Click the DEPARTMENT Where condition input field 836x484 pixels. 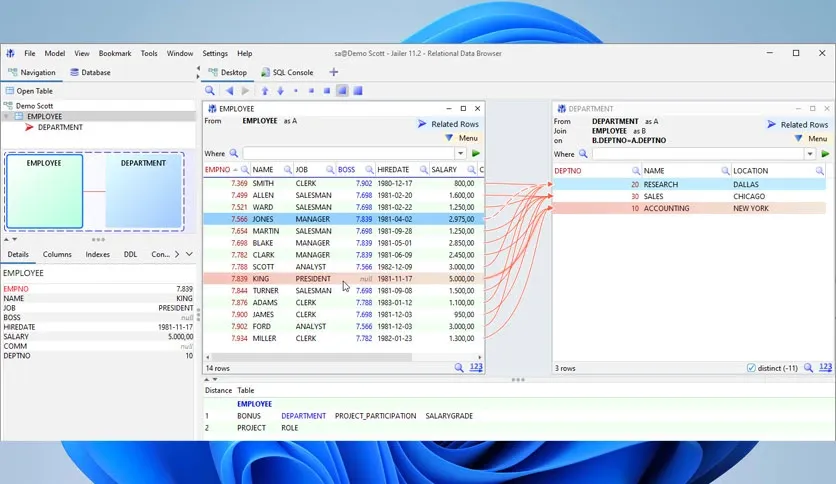click(698, 154)
